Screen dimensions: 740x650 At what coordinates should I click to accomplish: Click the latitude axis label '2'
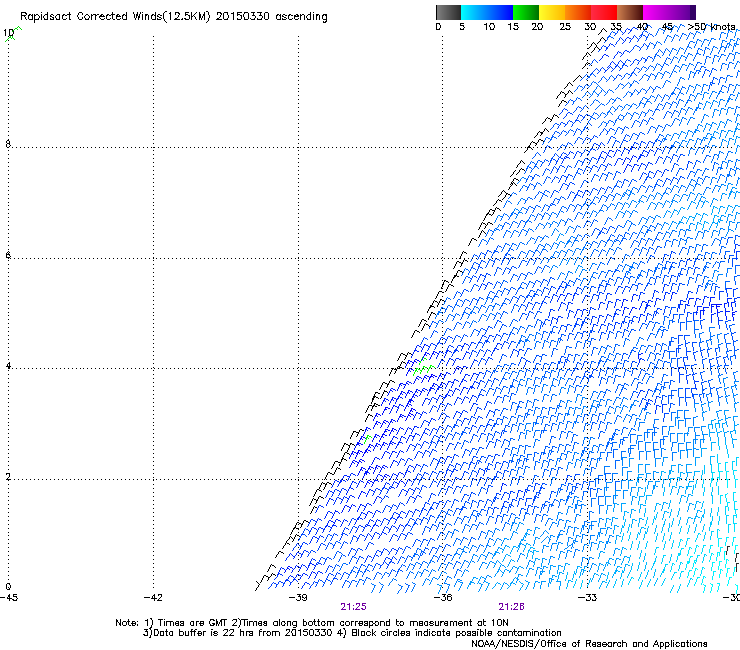click(8, 477)
